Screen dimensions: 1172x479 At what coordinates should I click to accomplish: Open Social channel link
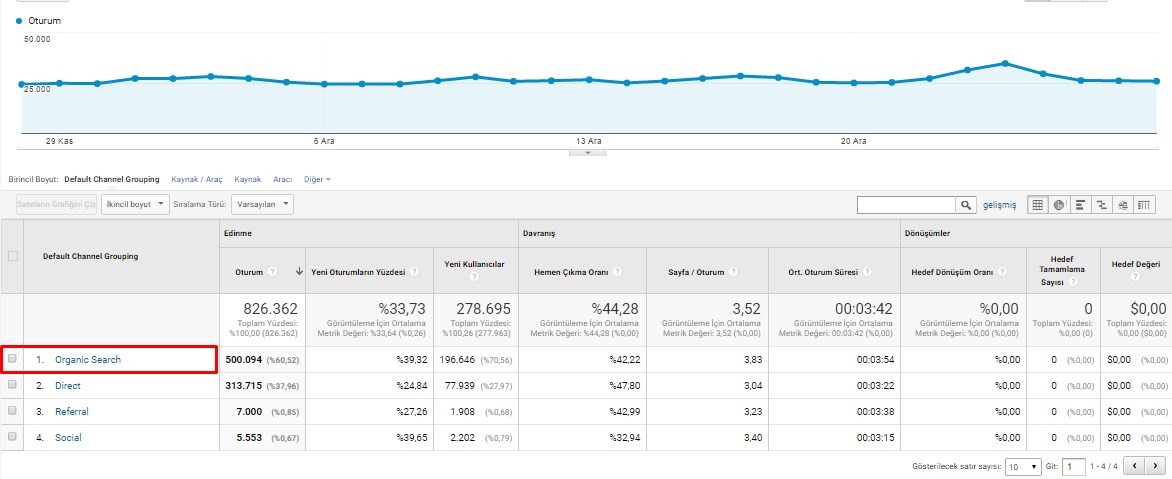(68, 437)
